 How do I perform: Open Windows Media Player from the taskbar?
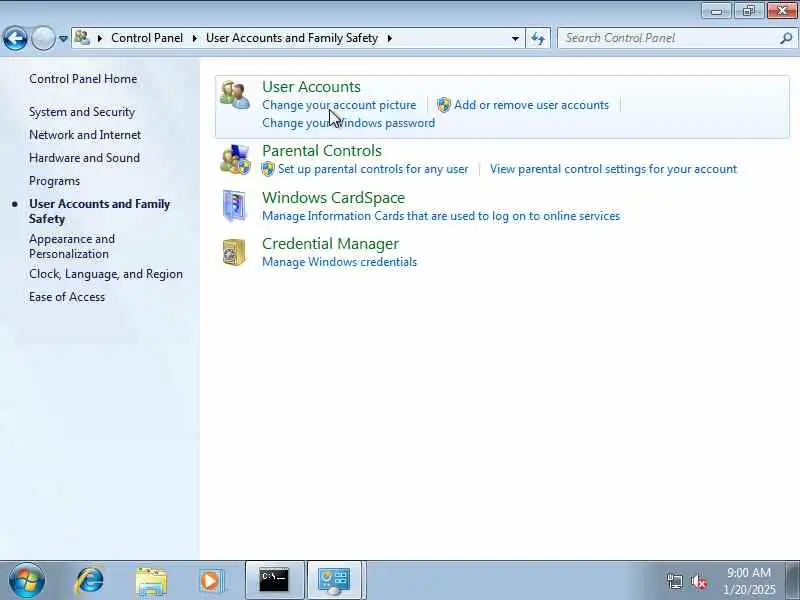pyautogui.click(x=211, y=581)
